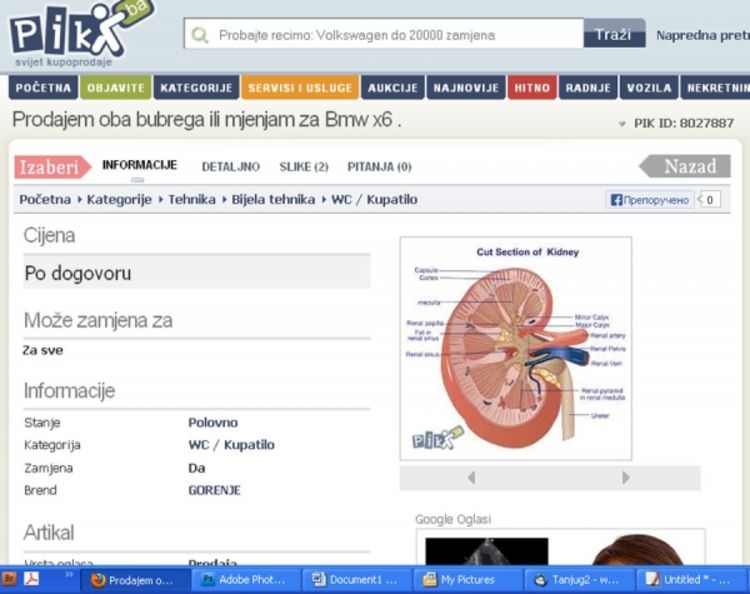Screen dimensions: 750x594
Task: Click the Facebook recommend button
Action: 650,200
